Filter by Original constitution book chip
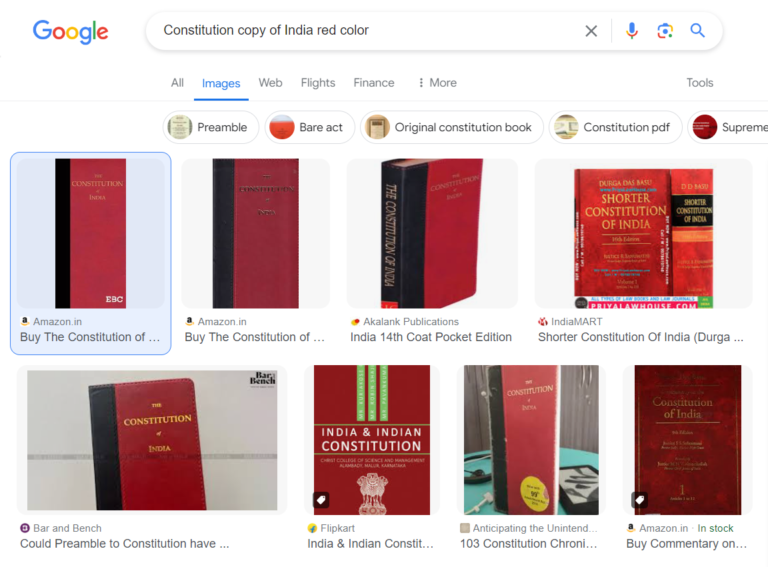This screenshot has height=567, width=768. 452,127
